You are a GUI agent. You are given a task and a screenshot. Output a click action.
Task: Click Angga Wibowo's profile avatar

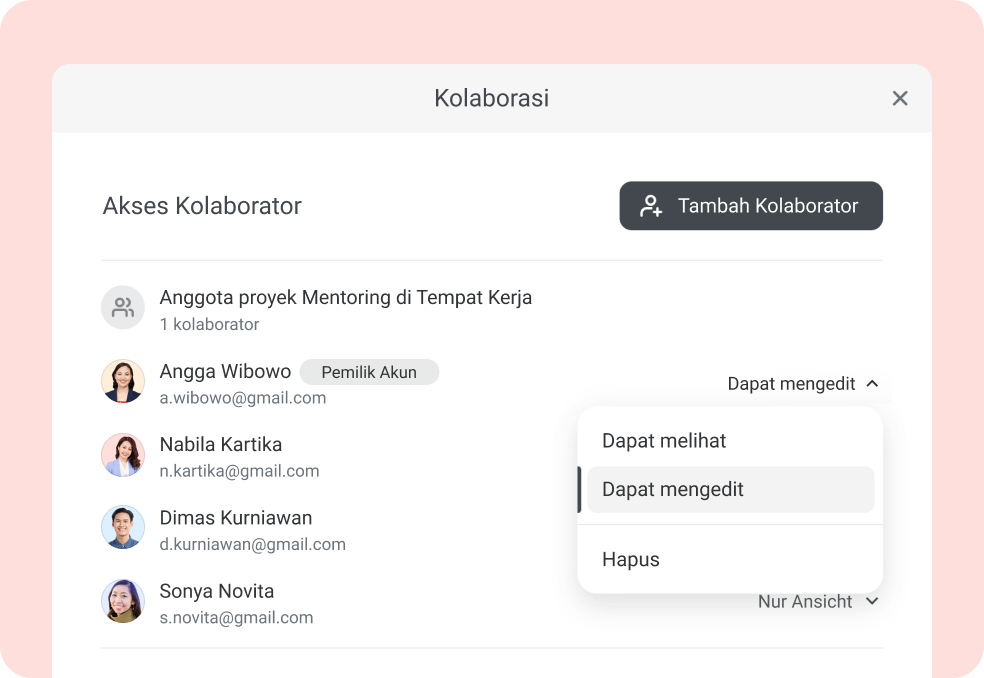pos(122,381)
